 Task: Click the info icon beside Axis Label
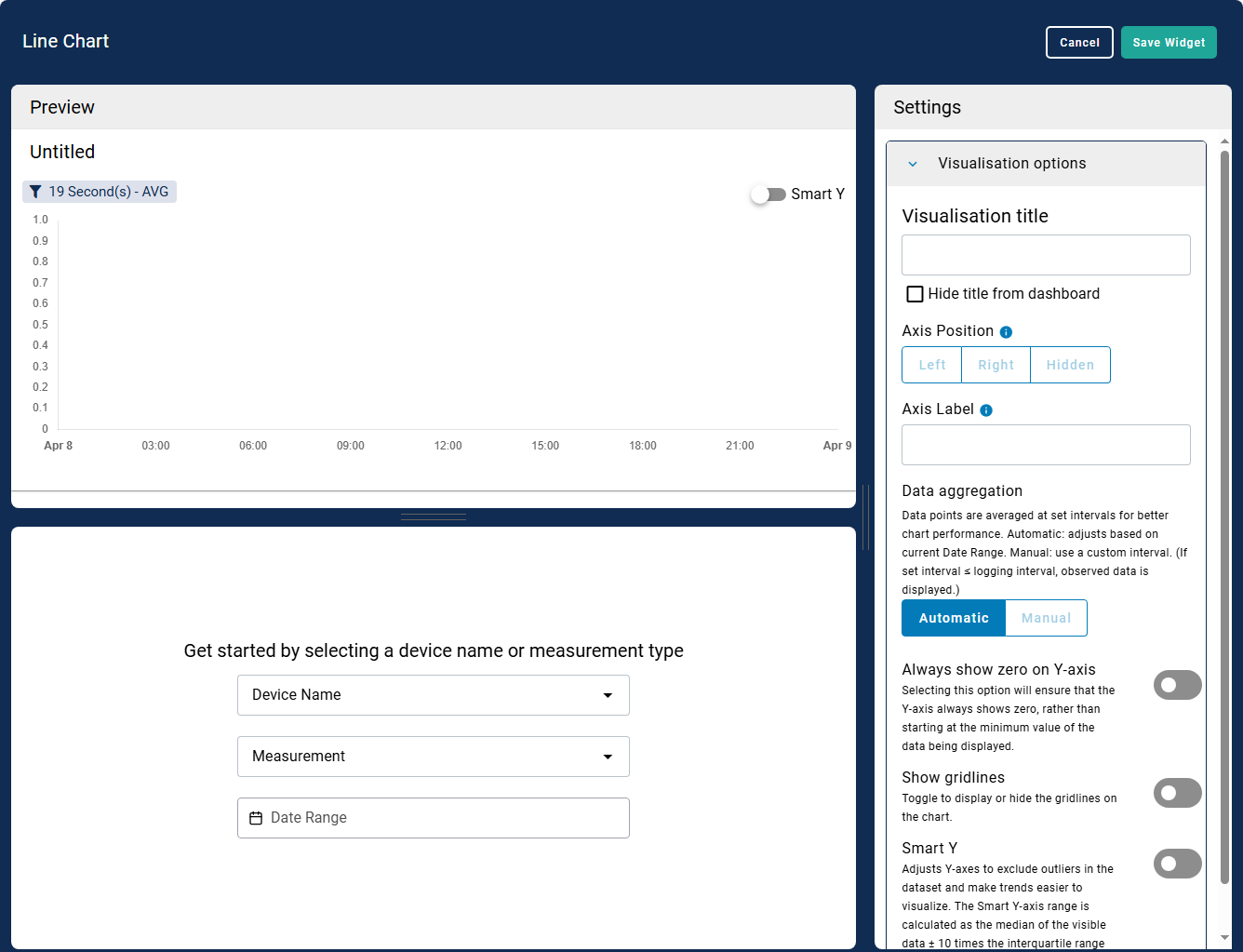(986, 410)
